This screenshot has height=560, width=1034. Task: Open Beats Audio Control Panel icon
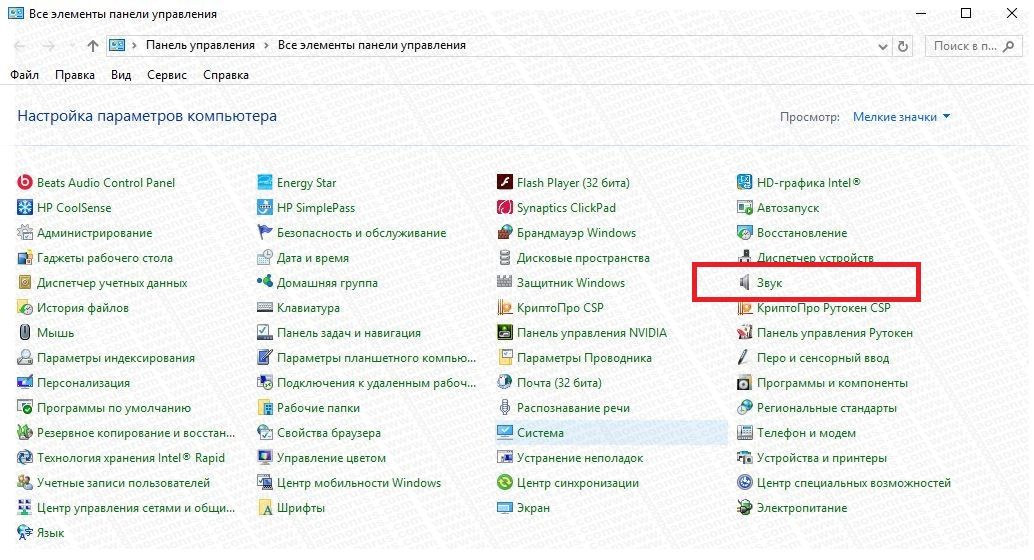point(24,183)
